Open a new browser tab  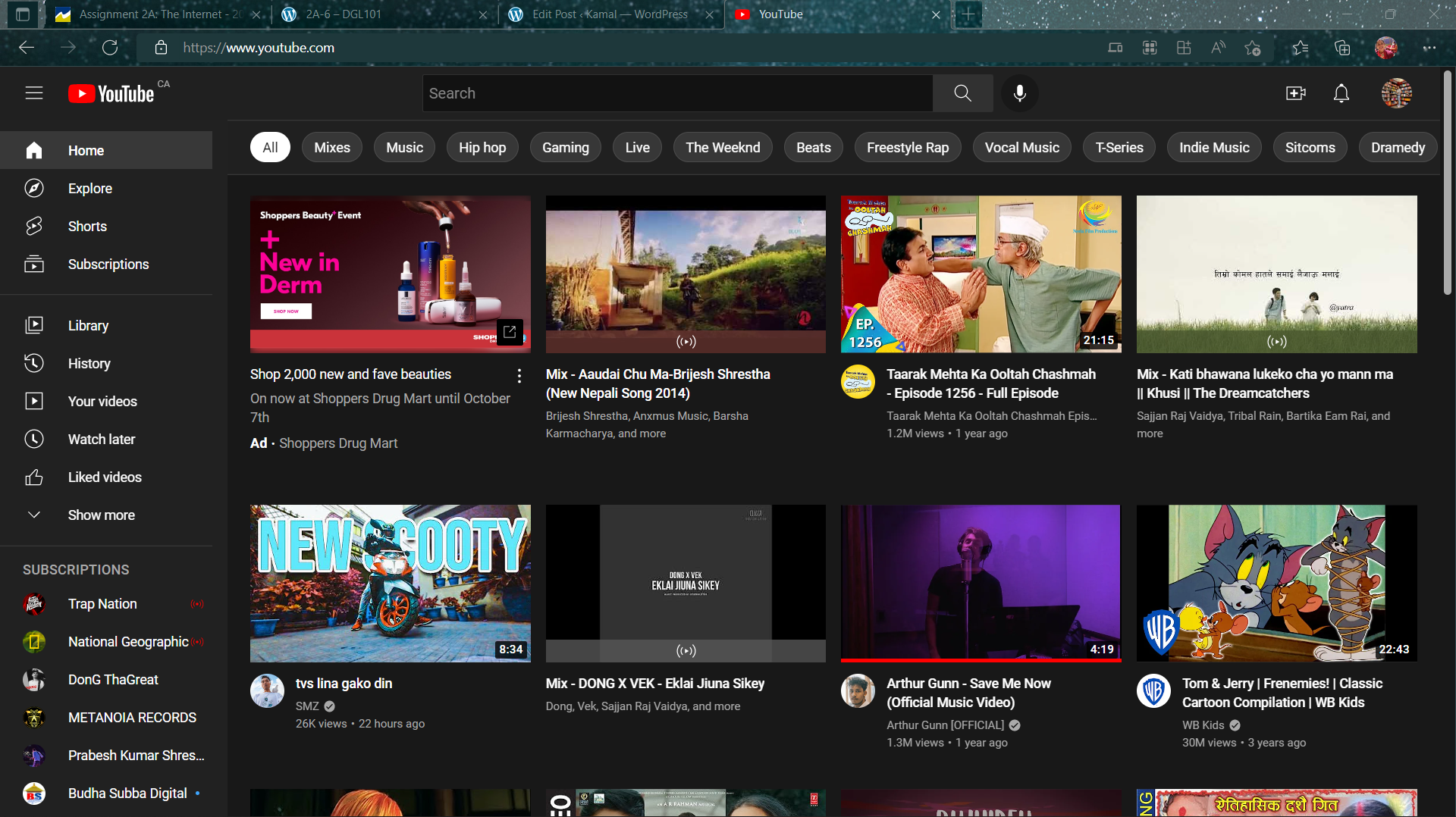[968, 14]
